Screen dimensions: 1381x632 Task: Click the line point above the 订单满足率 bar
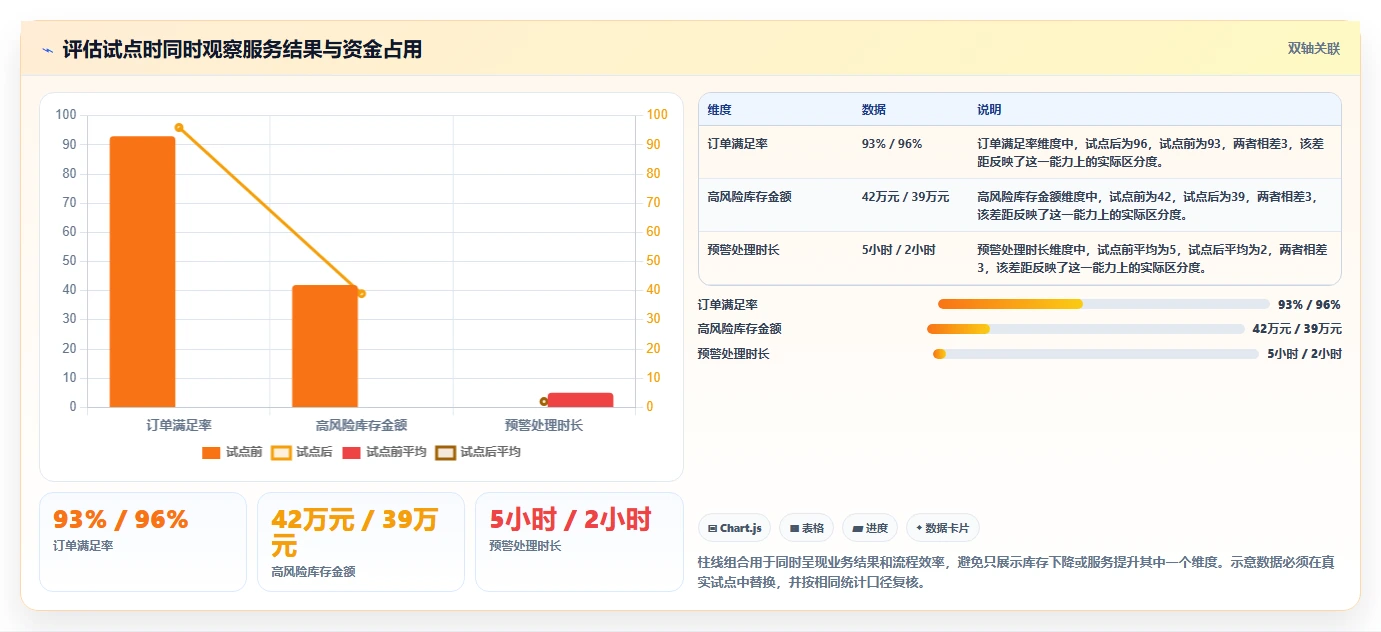pos(179,128)
